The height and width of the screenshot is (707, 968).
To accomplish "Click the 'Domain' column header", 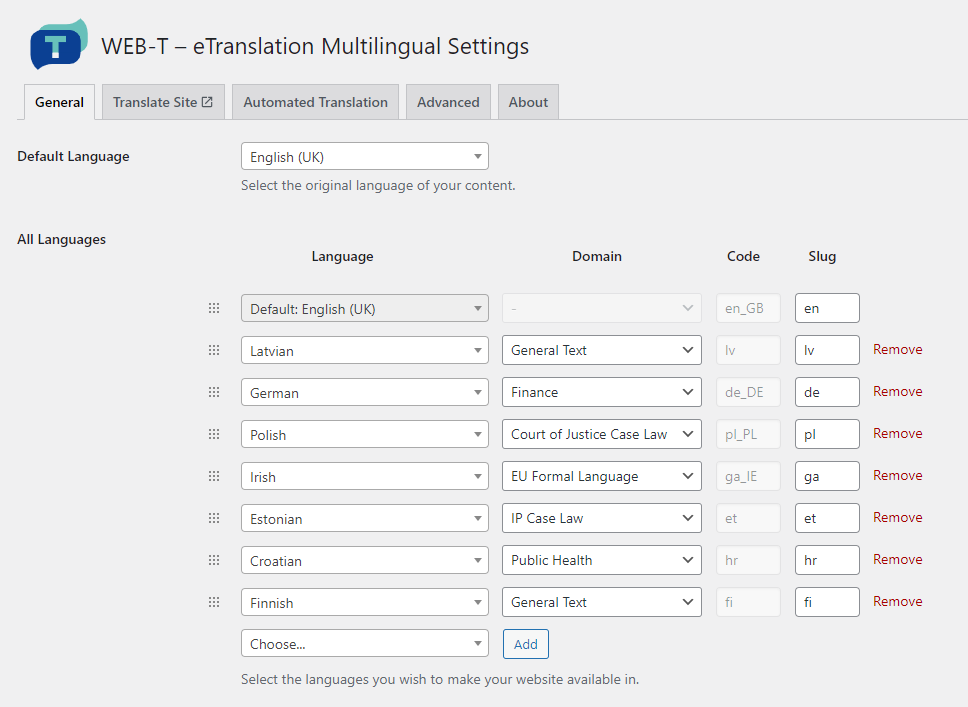I will click(596, 256).
